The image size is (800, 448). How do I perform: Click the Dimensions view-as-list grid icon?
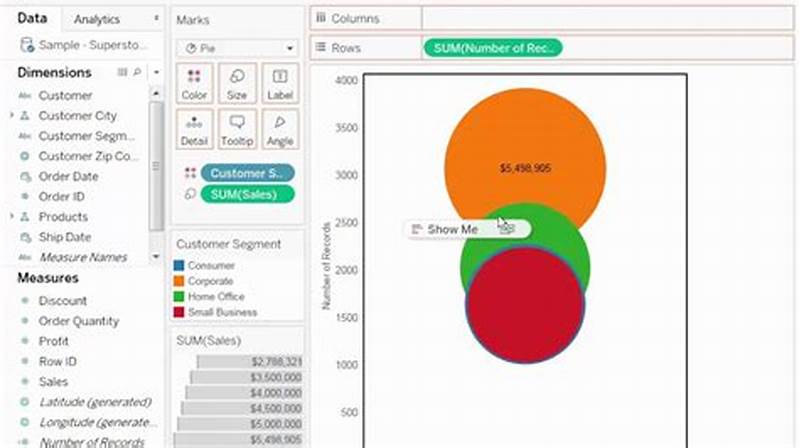122,72
